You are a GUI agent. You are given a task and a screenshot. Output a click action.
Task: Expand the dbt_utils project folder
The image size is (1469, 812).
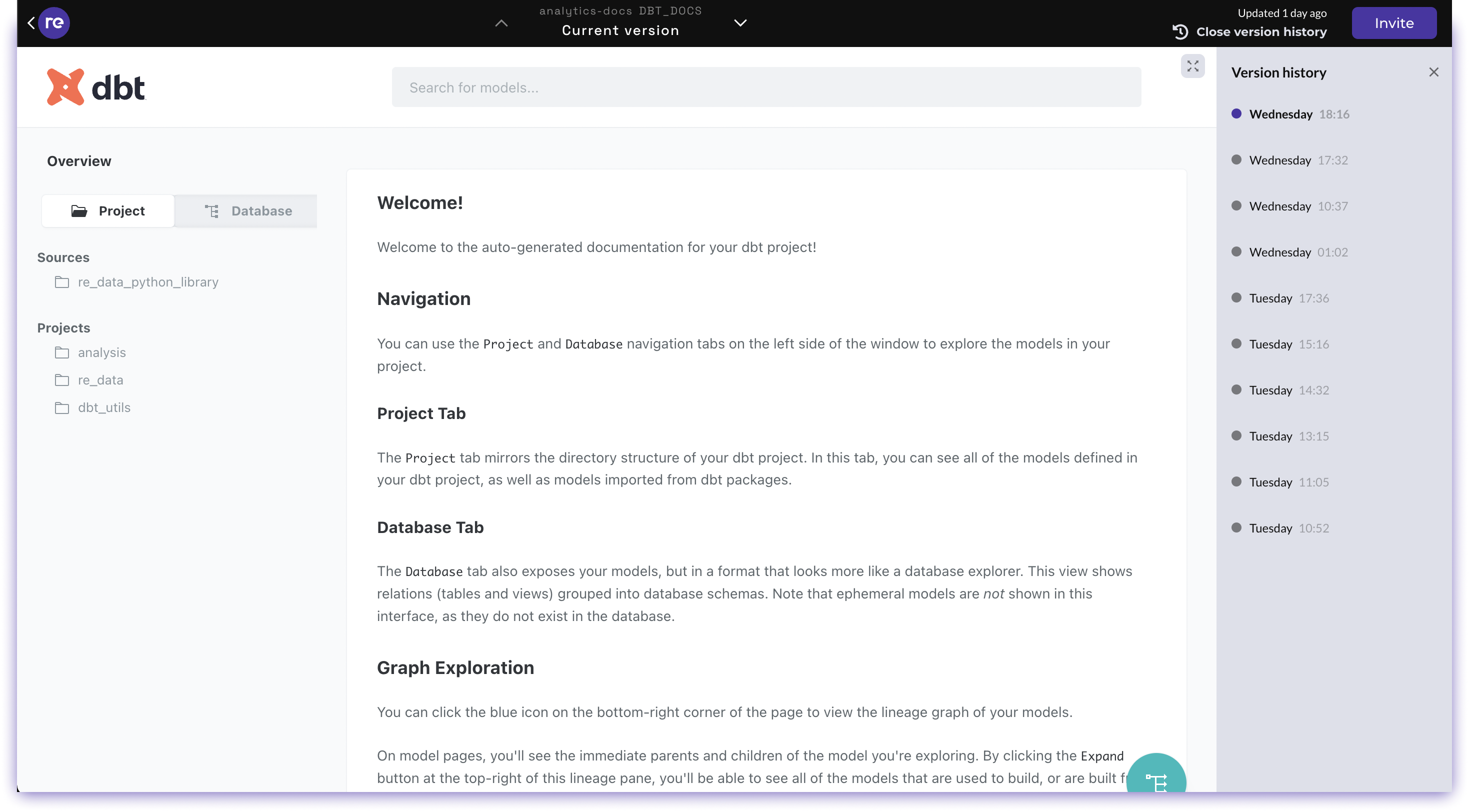[104, 407]
